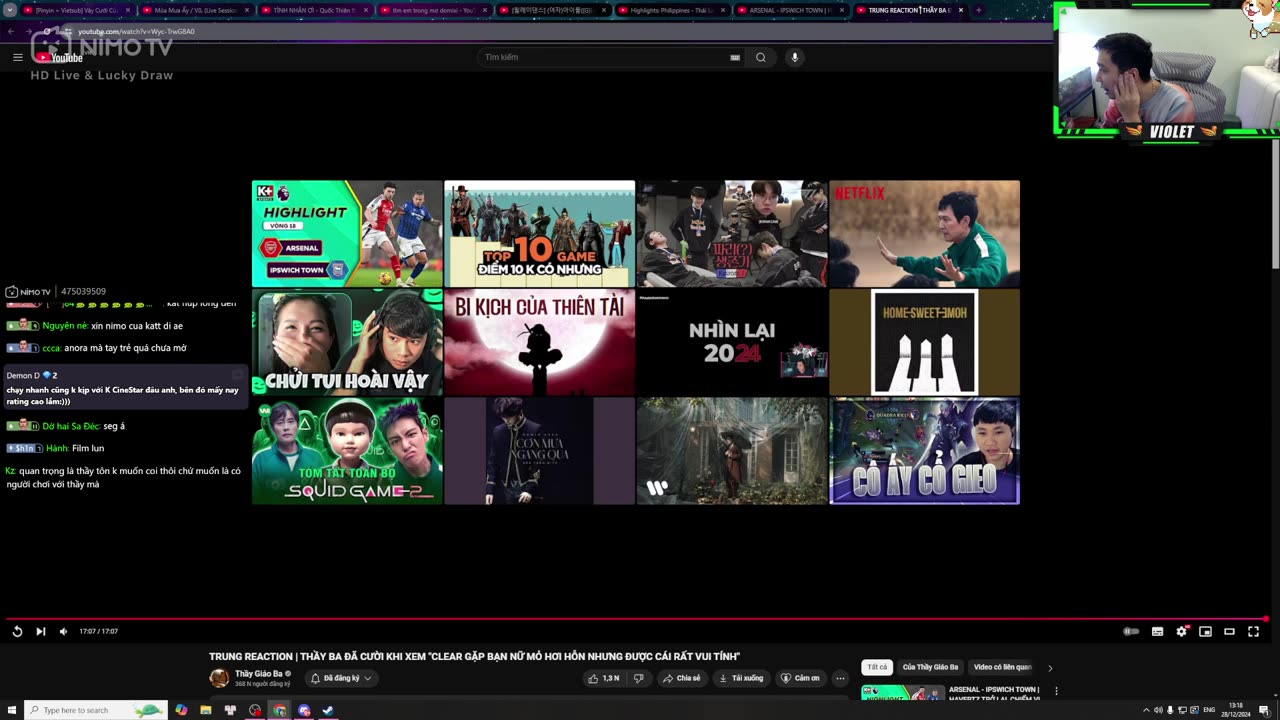Click the 'Cảm ơn' thanks button
Screen dimensions: 1280x720
pos(800,678)
